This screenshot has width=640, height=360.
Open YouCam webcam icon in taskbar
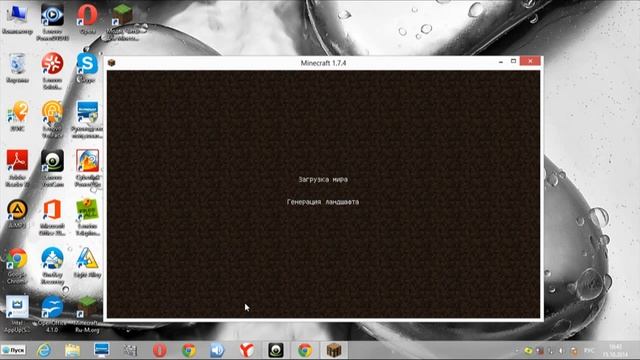(x=276, y=350)
